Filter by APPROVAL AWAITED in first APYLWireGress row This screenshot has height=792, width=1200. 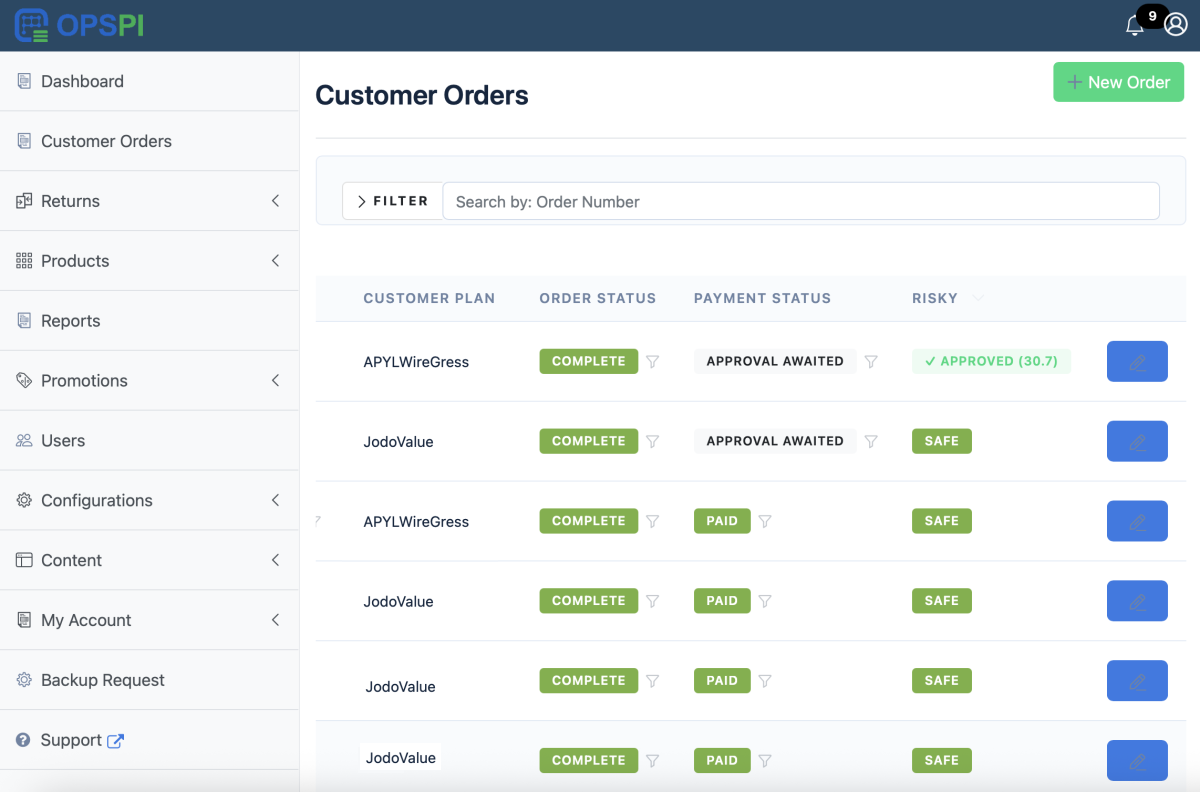871,362
